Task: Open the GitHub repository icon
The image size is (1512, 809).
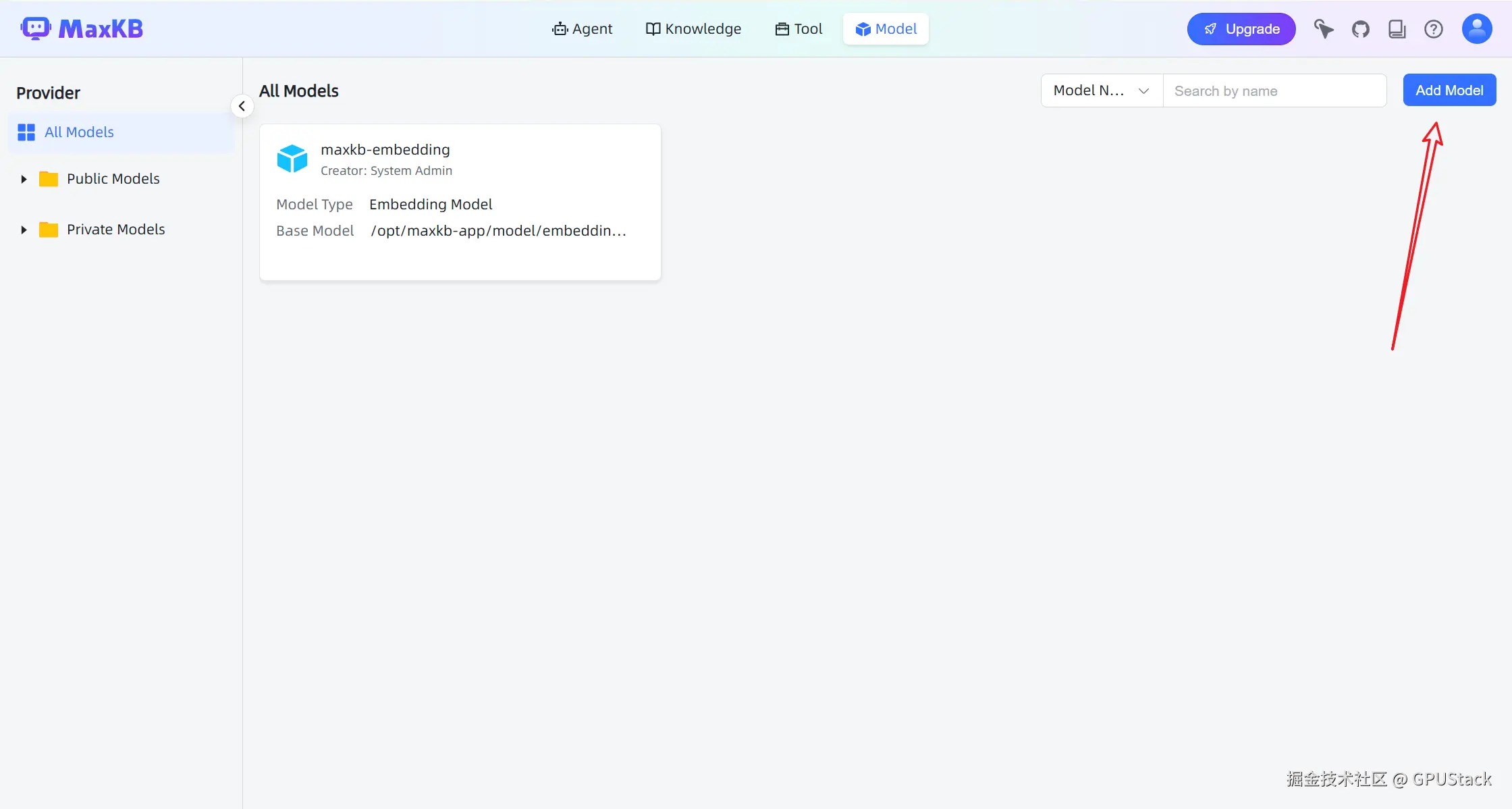Action: (1360, 29)
